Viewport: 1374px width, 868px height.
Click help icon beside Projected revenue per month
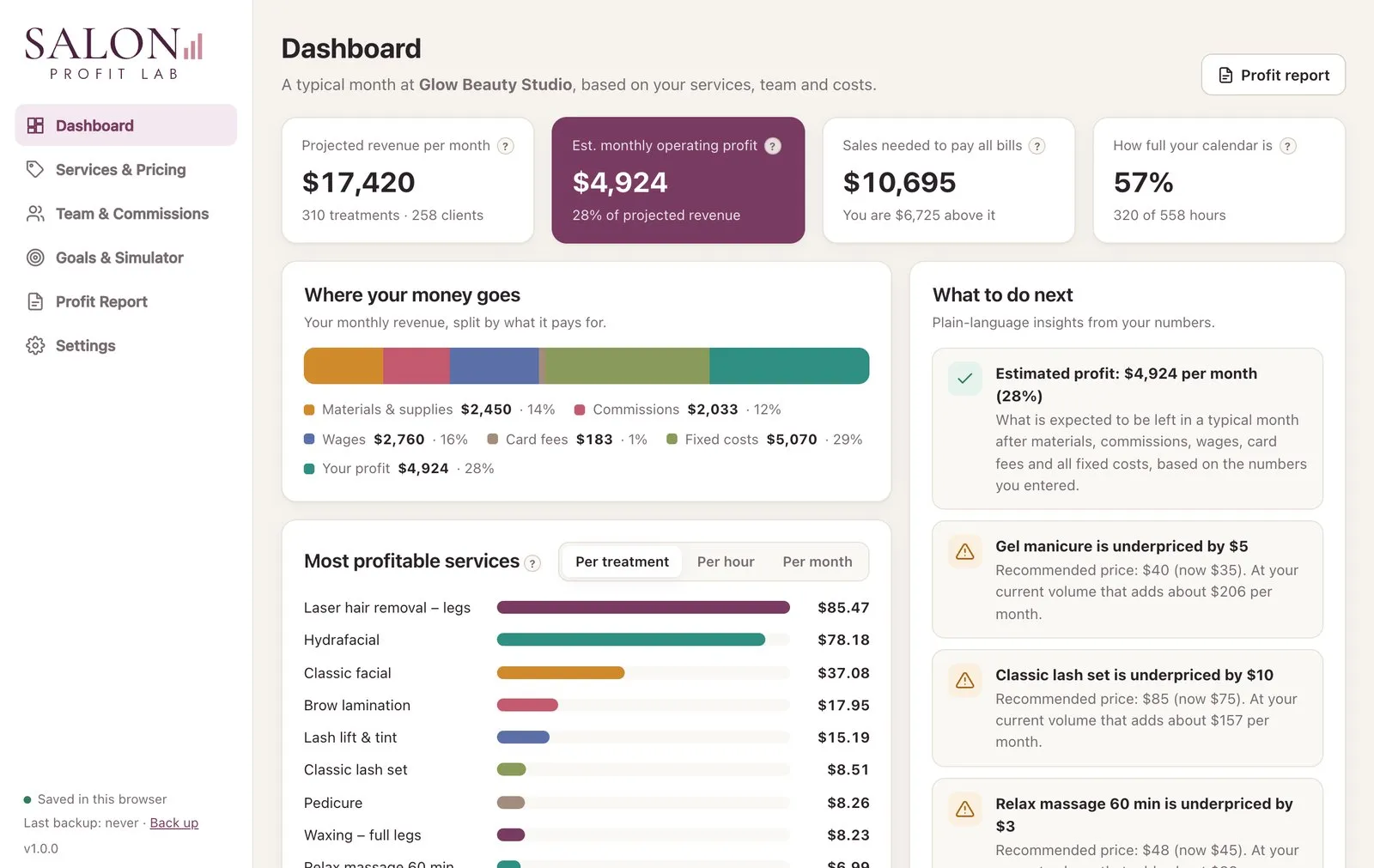(506, 146)
